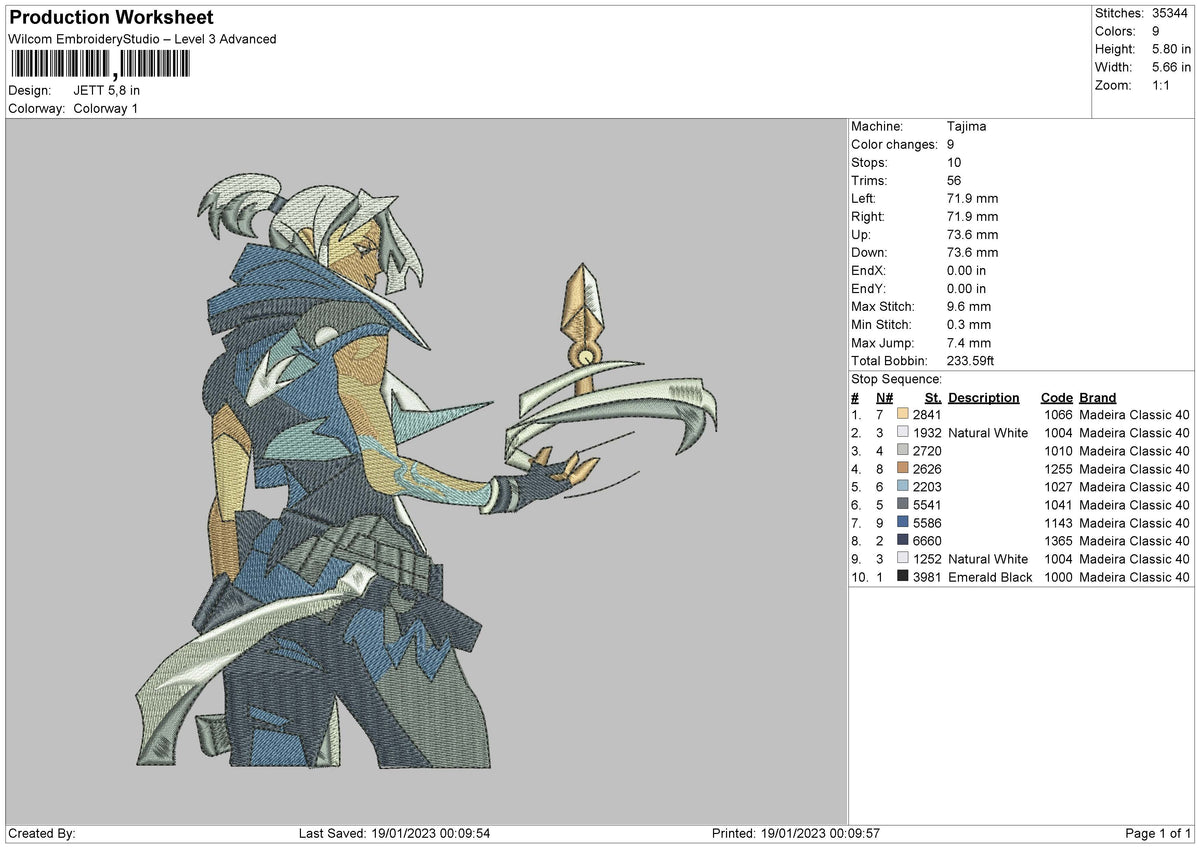Select the stitch count 5541 in row 6
The image size is (1200, 848).
[x=927, y=505]
